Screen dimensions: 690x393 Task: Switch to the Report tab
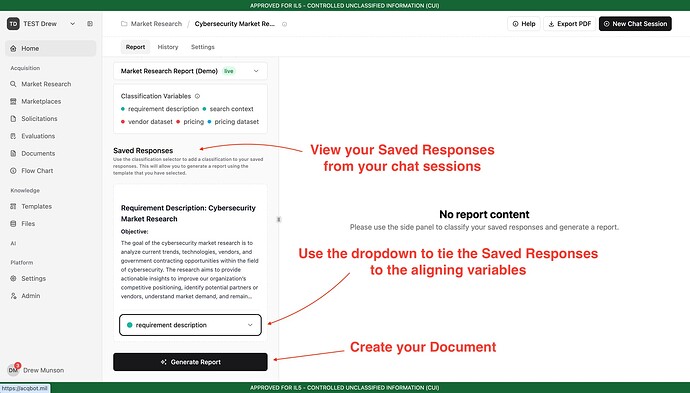[135, 47]
